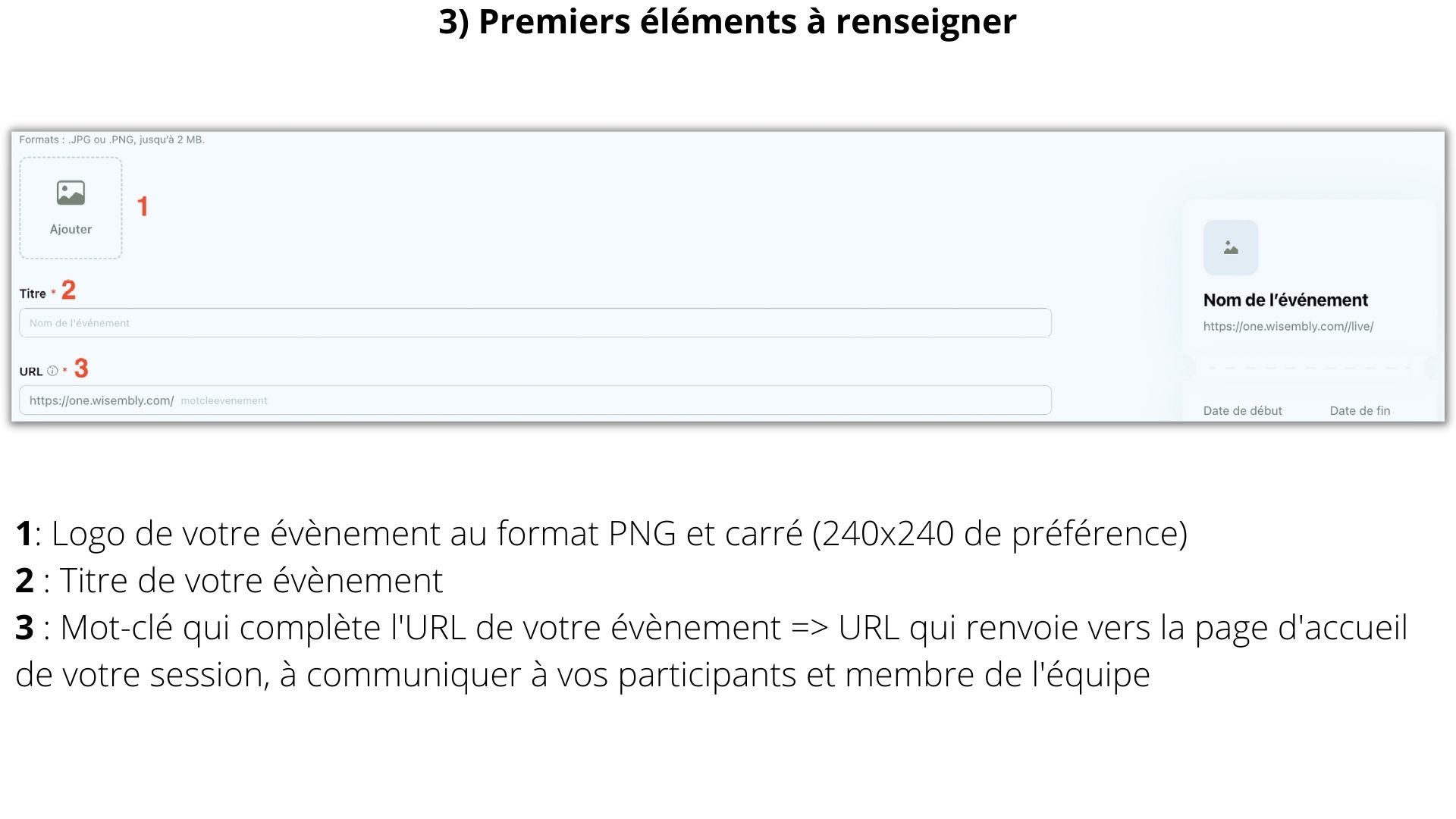Select the Nom de l'événement preview heading

(x=1285, y=300)
